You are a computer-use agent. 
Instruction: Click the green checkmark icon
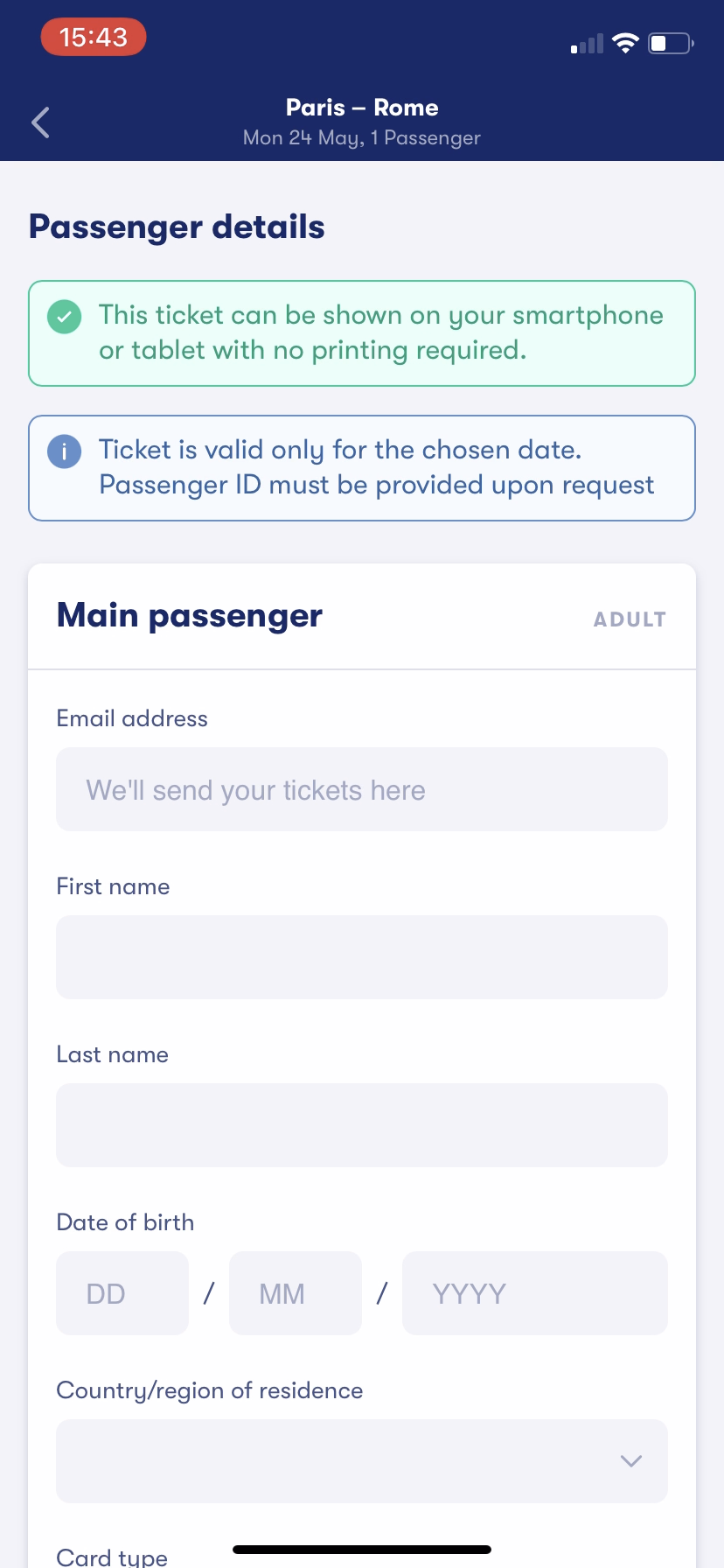coord(64,317)
